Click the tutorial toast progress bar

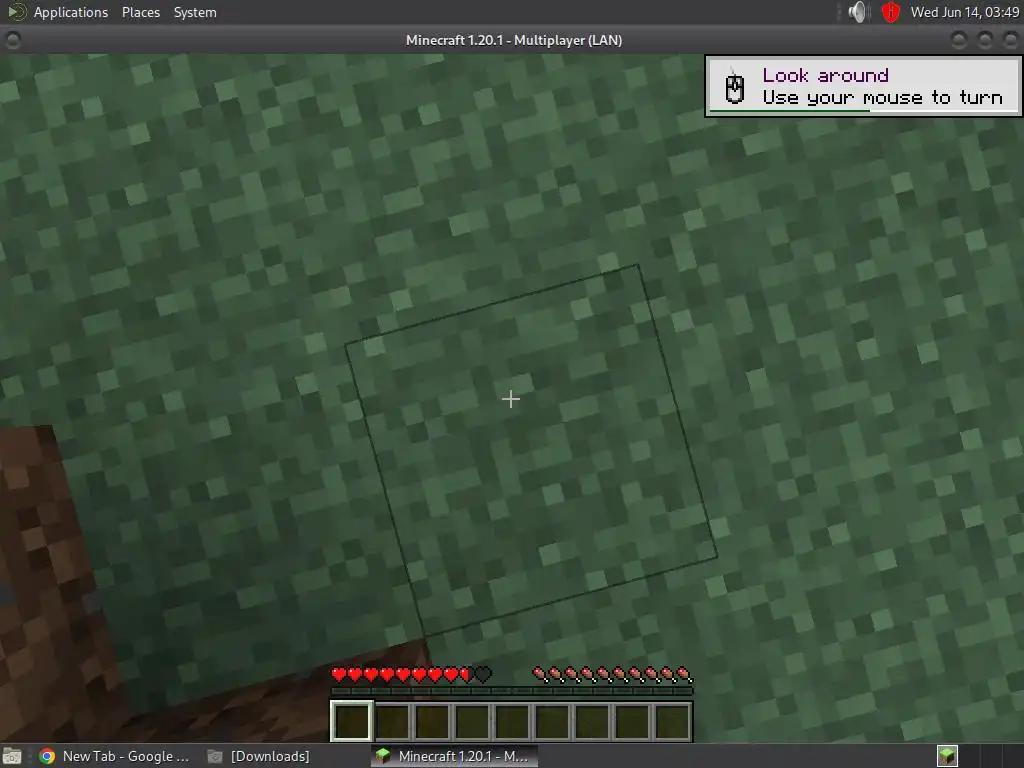coord(864,111)
